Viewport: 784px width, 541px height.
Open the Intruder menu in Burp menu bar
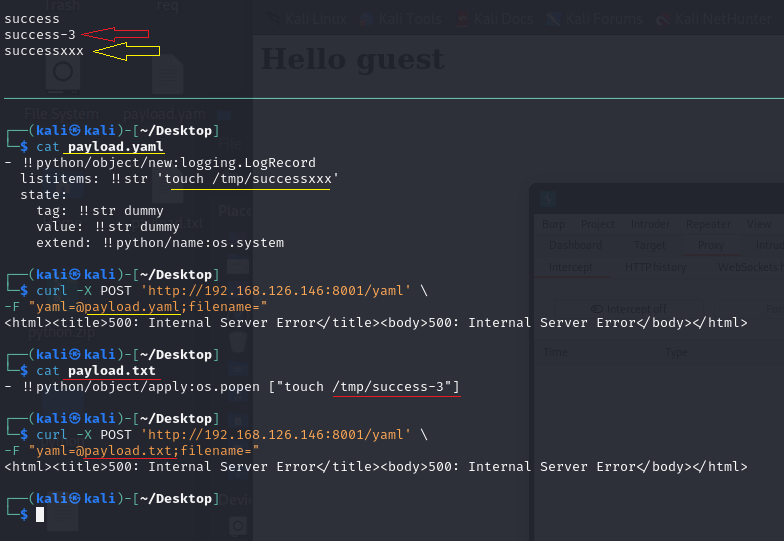[650, 224]
